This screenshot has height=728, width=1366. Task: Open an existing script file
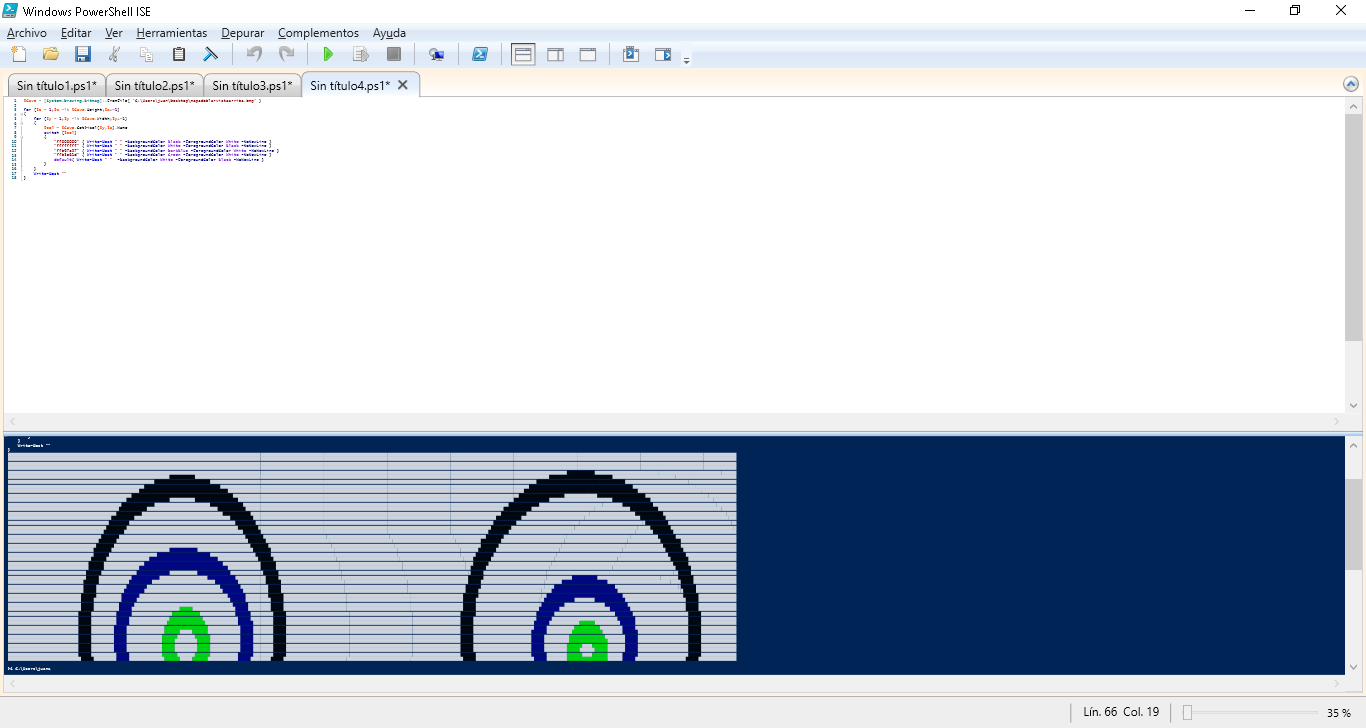point(51,54)
